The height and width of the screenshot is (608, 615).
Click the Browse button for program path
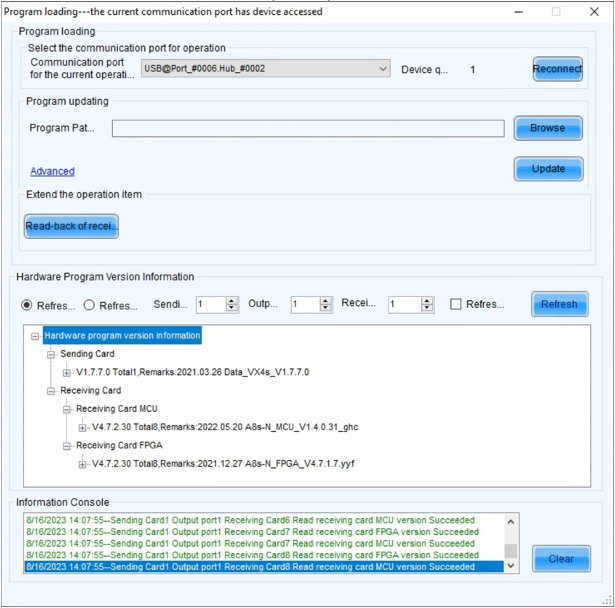(x=548, y=128)
